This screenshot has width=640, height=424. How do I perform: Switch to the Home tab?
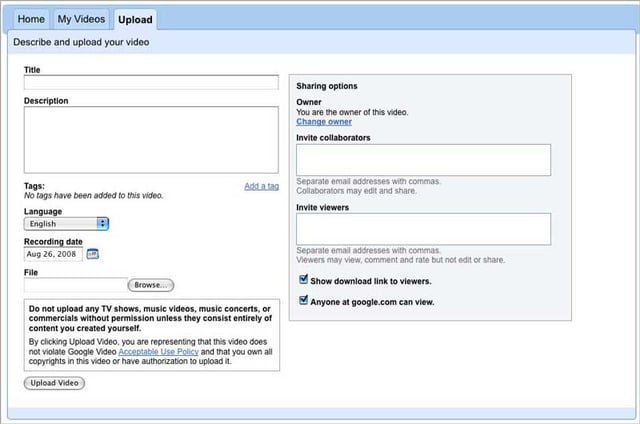pyautogui.click(x=31, y=19)
